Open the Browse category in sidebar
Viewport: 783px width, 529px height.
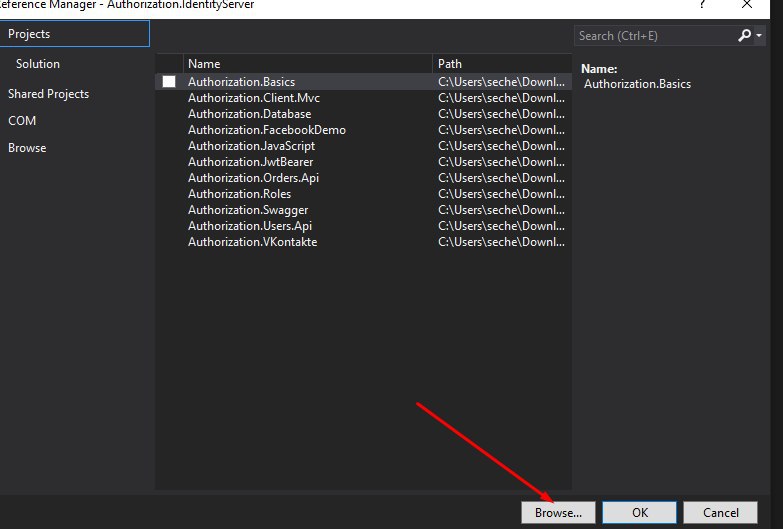27,148
